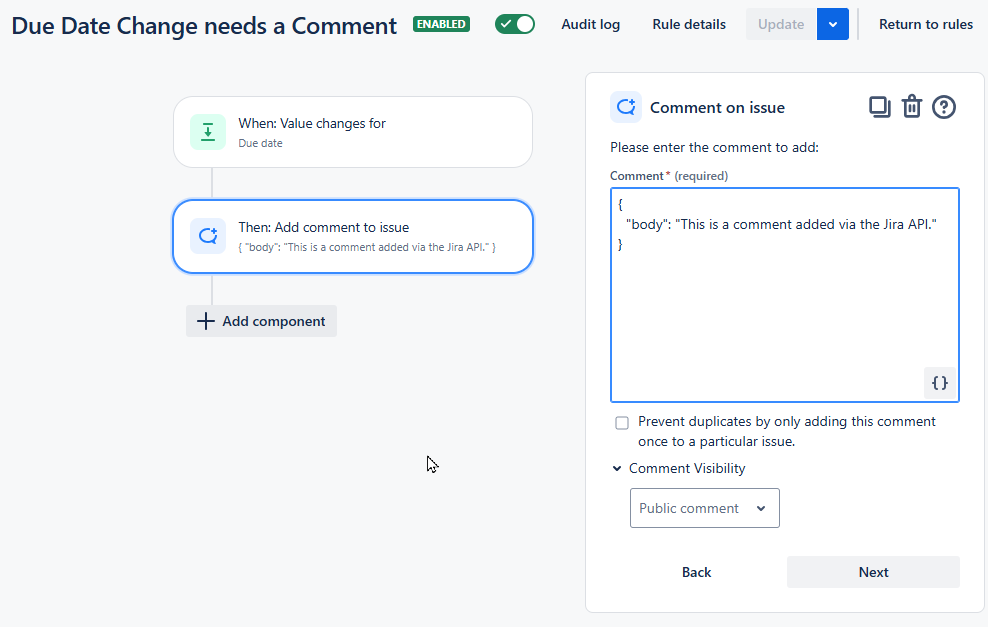Open help for Comment on issue
This screenshot has height=627, width=988.
(944, 107)
